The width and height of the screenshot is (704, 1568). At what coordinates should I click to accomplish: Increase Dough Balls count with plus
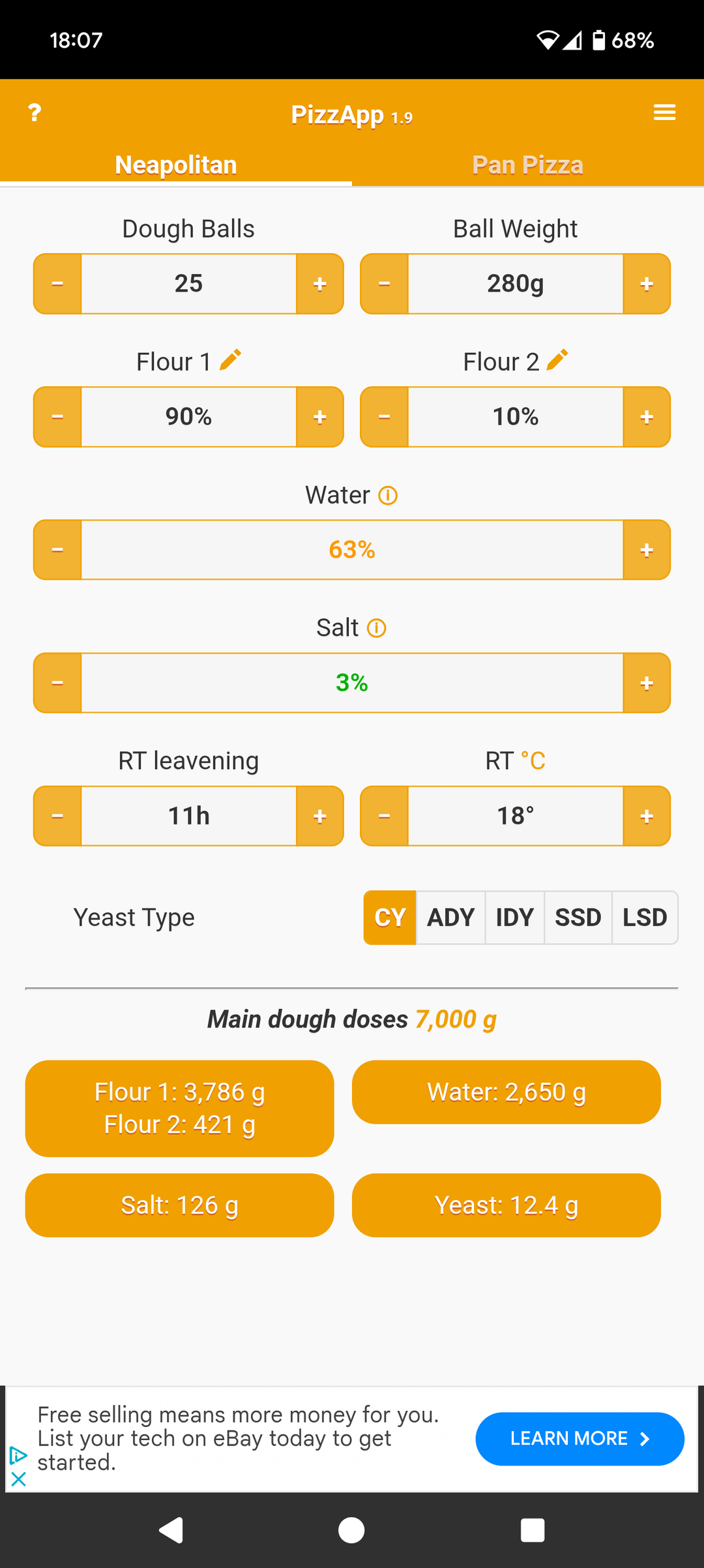coord(319,284)
